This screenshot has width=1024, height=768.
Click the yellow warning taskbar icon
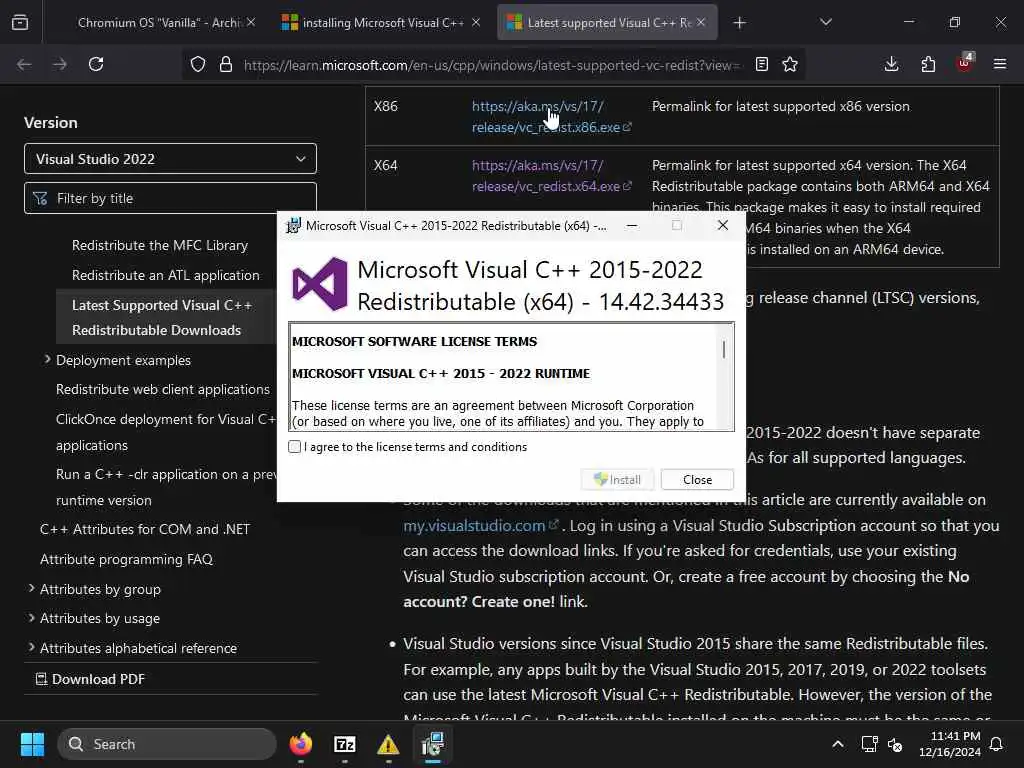point(388,744)
